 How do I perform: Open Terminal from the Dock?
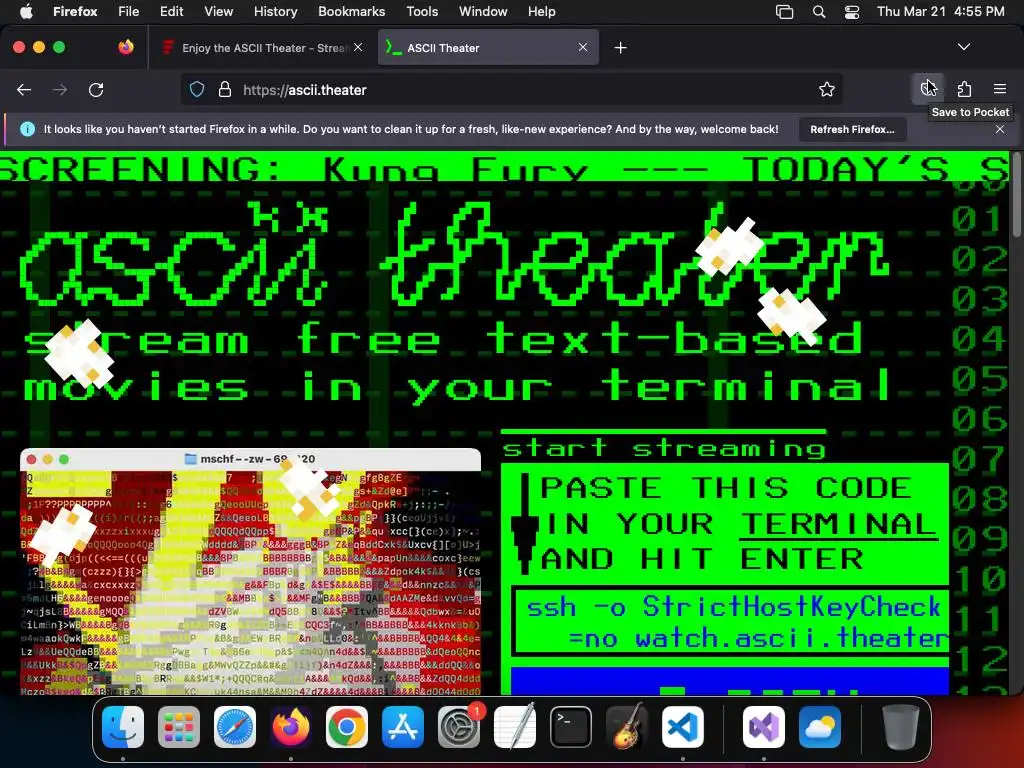571,727
